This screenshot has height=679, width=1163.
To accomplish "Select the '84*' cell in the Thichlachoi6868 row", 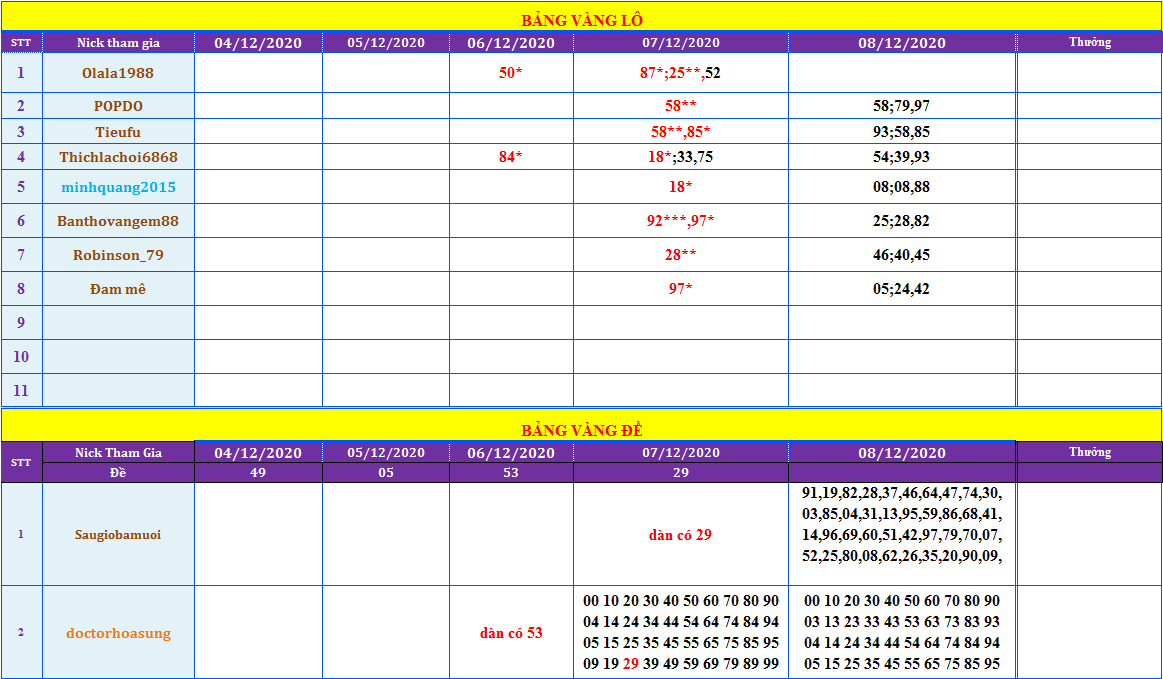I will (511, 157).
